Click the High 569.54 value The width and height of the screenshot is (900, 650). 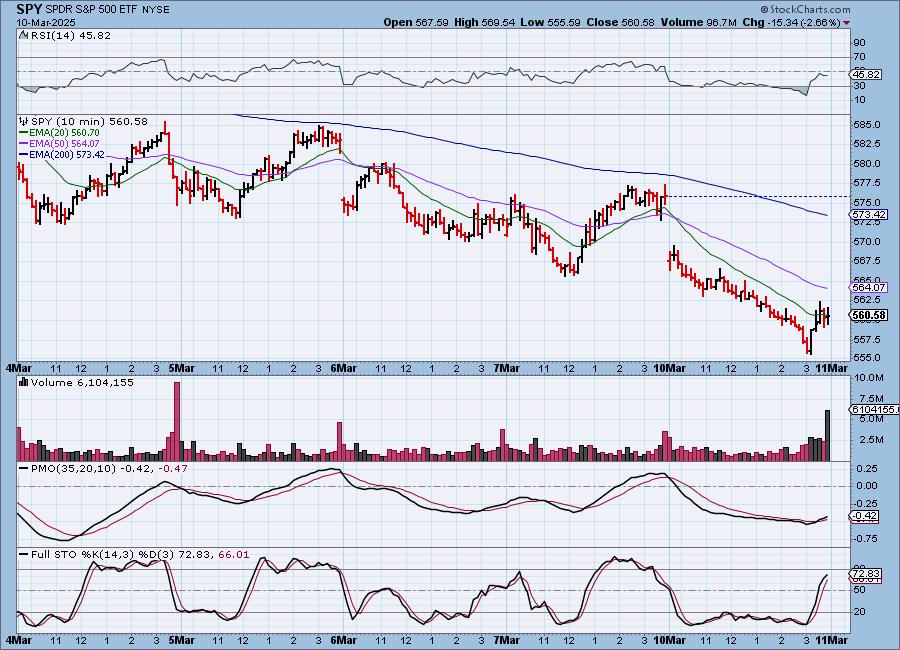point(484,22)
